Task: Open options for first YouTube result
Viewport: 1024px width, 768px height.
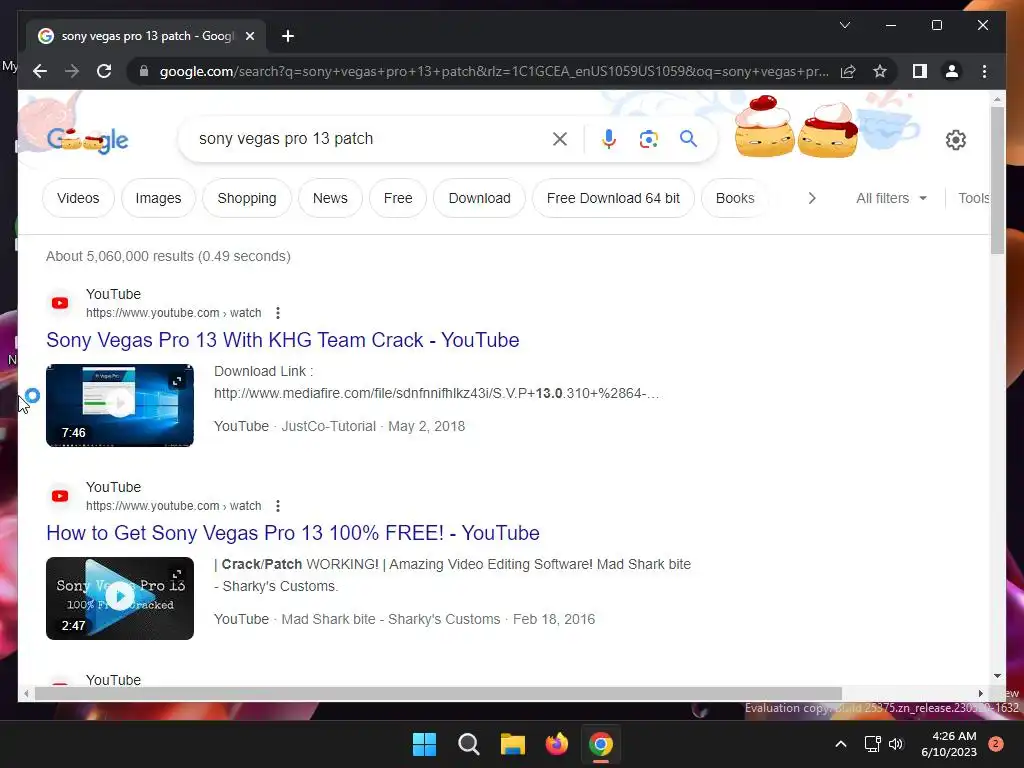Action: tap(278, 313)
